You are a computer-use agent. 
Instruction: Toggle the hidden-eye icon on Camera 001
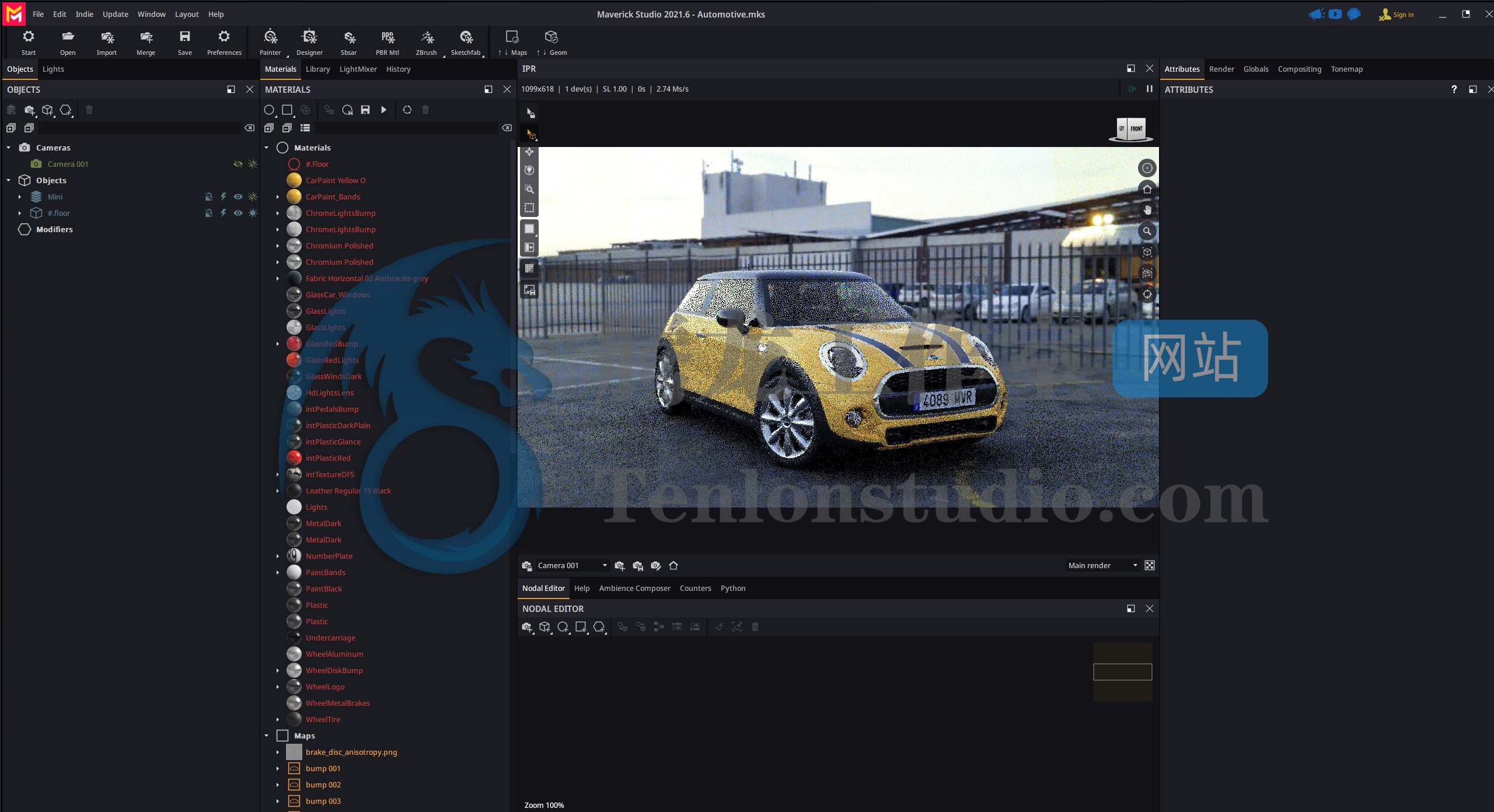238,164
